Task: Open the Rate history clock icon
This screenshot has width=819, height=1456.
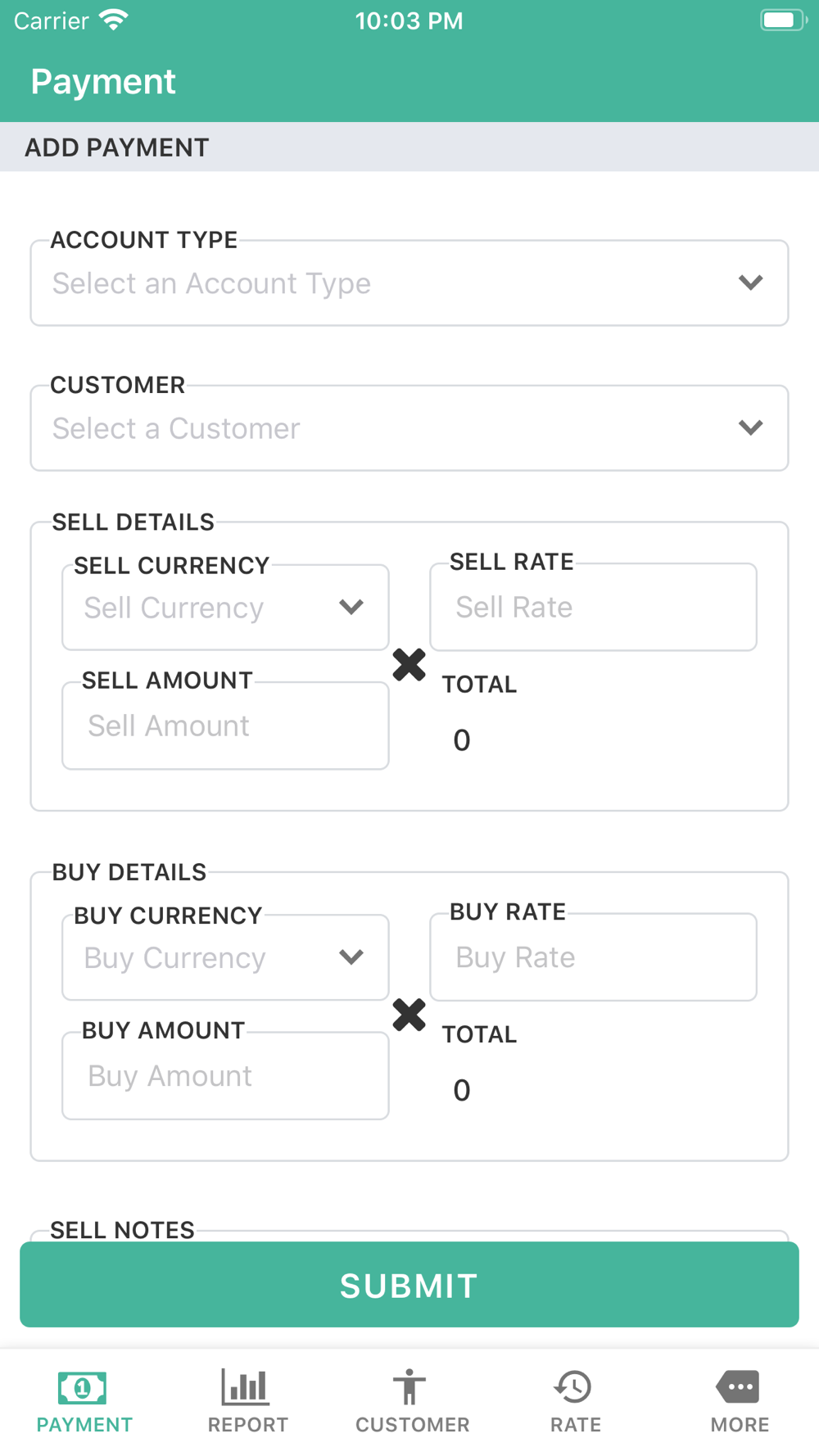Action: click(x=573, y=1387)
